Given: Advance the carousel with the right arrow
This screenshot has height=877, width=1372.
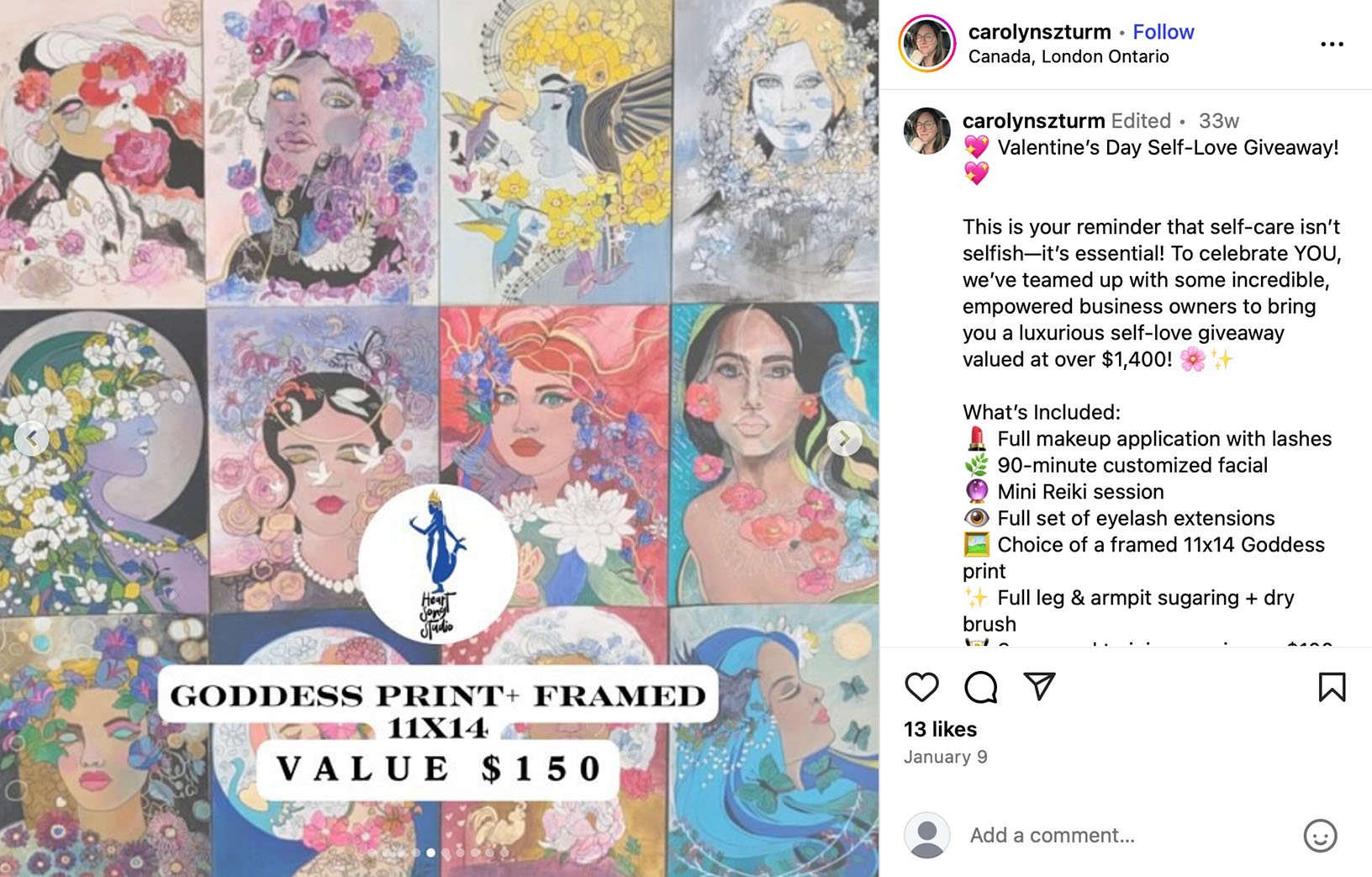Looking at the screenshot, I should click(845, 438).
